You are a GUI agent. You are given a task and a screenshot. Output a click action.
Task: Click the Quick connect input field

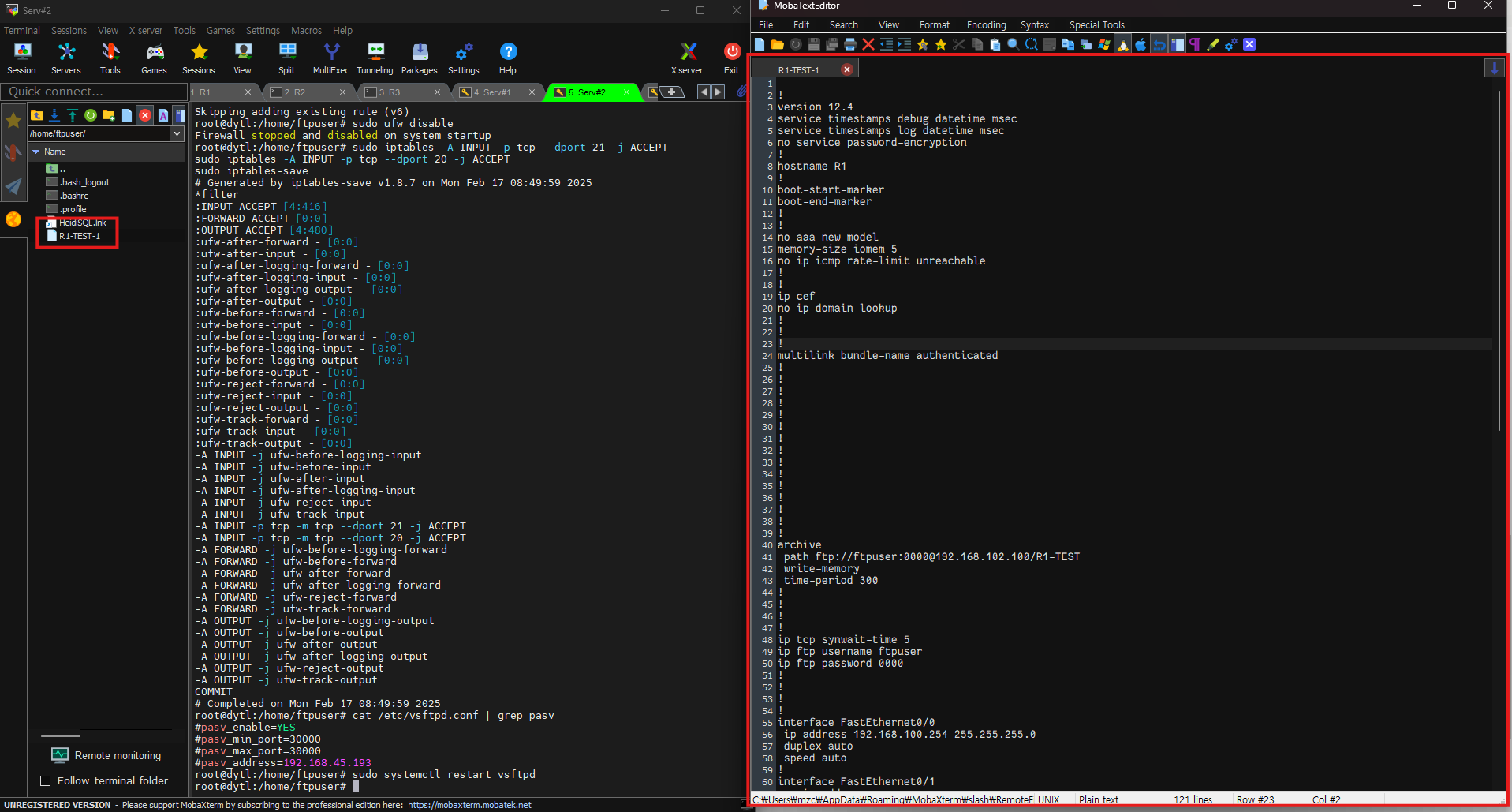pyautogui.click(x=93, y=92)
